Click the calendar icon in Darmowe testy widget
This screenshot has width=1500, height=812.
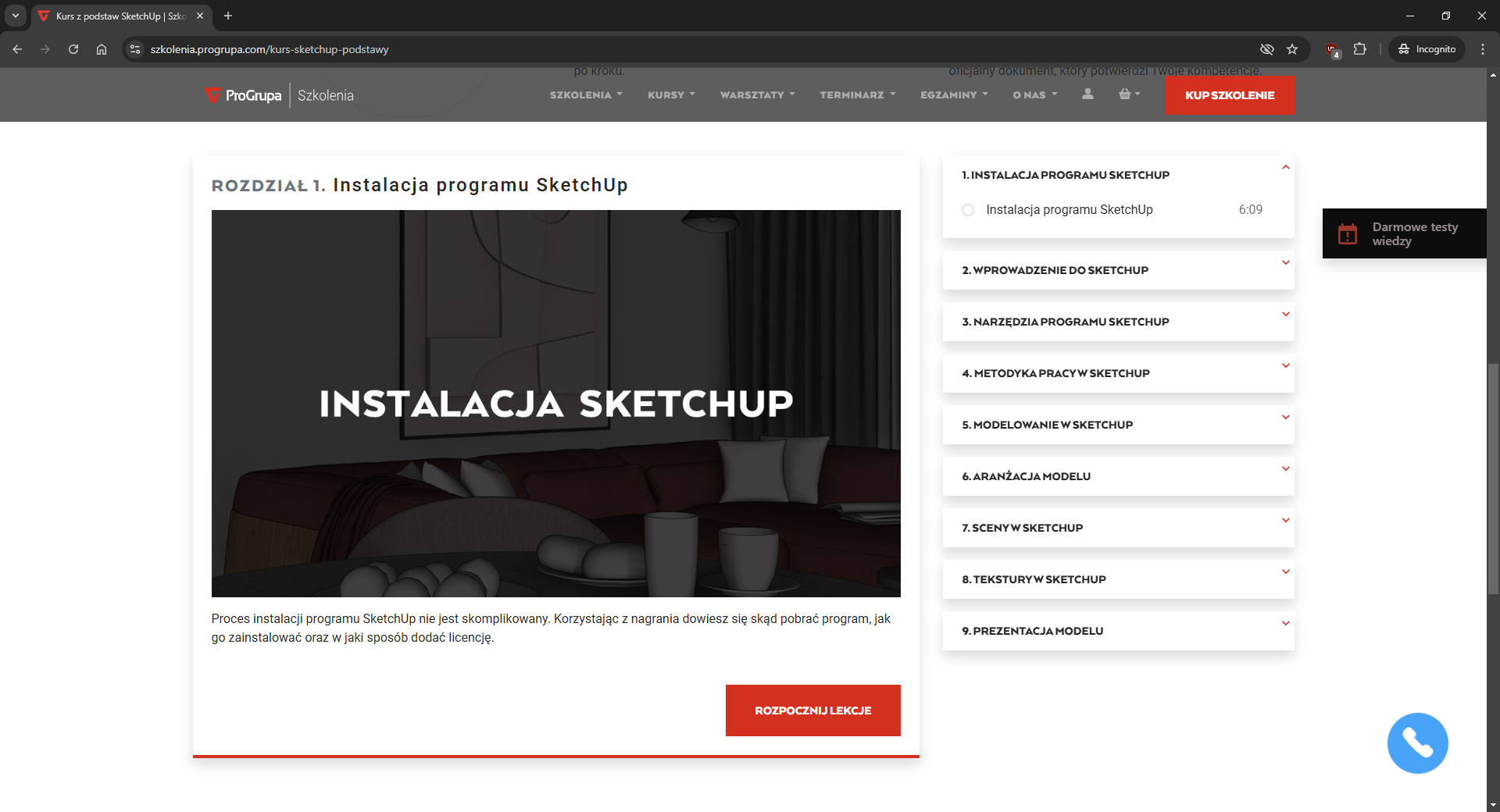pos(1348,233)
